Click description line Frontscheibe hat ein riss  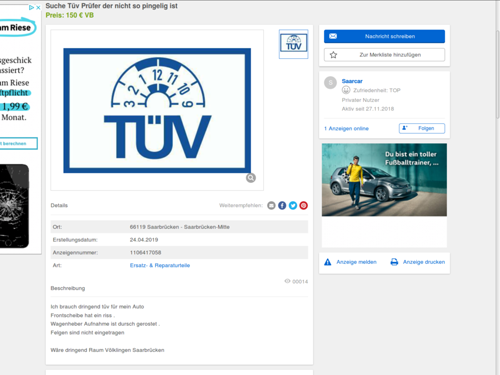point(82,315)
